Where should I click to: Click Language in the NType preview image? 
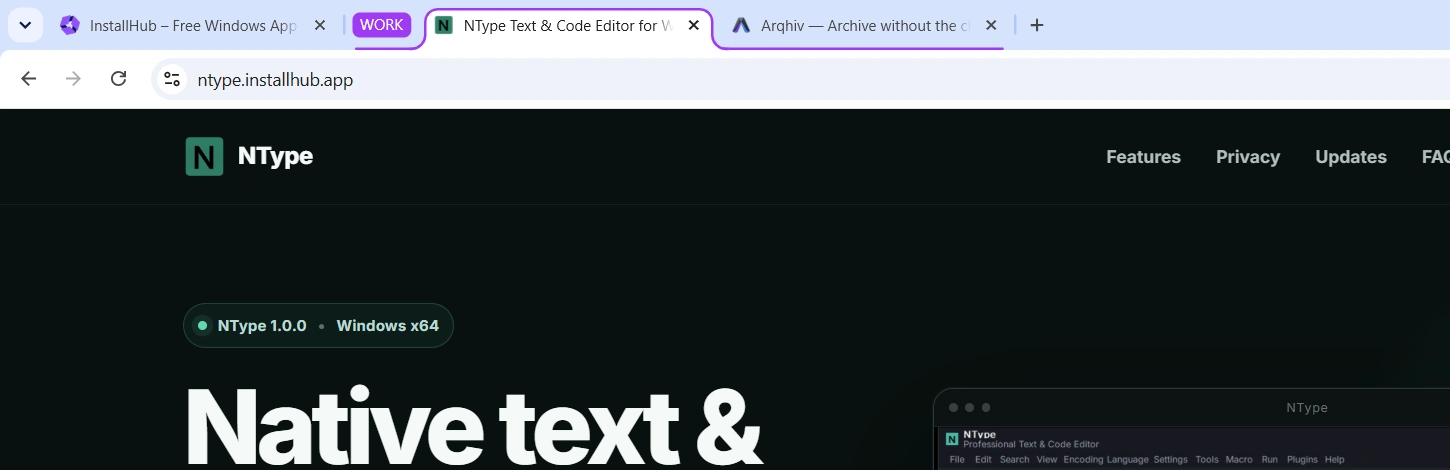(x=1126, y=460)
